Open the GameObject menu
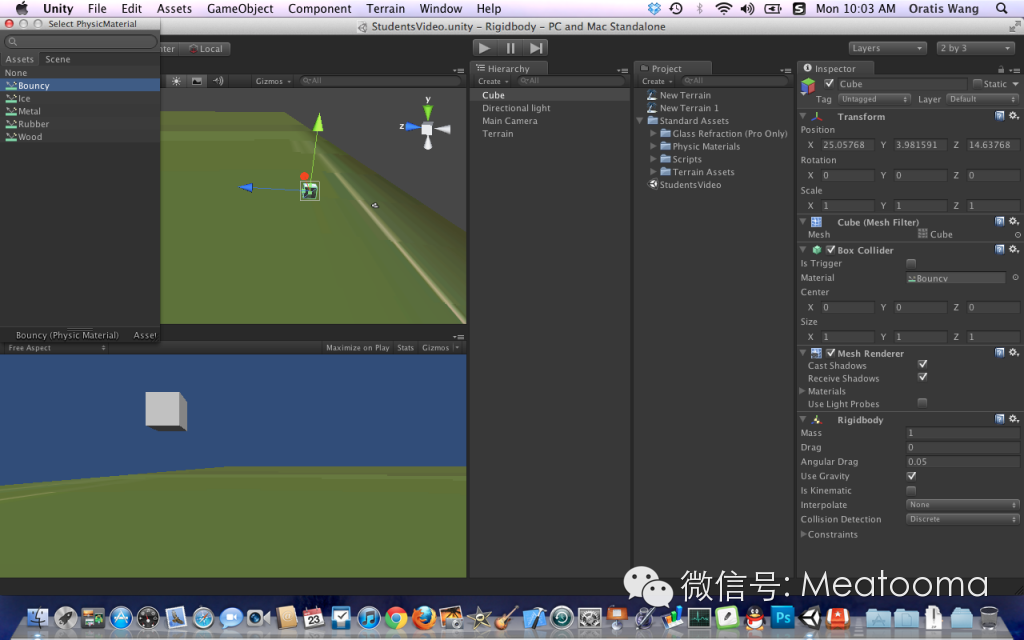The image size is (1024, 640). pyautogui.click(x=240, y=8)
